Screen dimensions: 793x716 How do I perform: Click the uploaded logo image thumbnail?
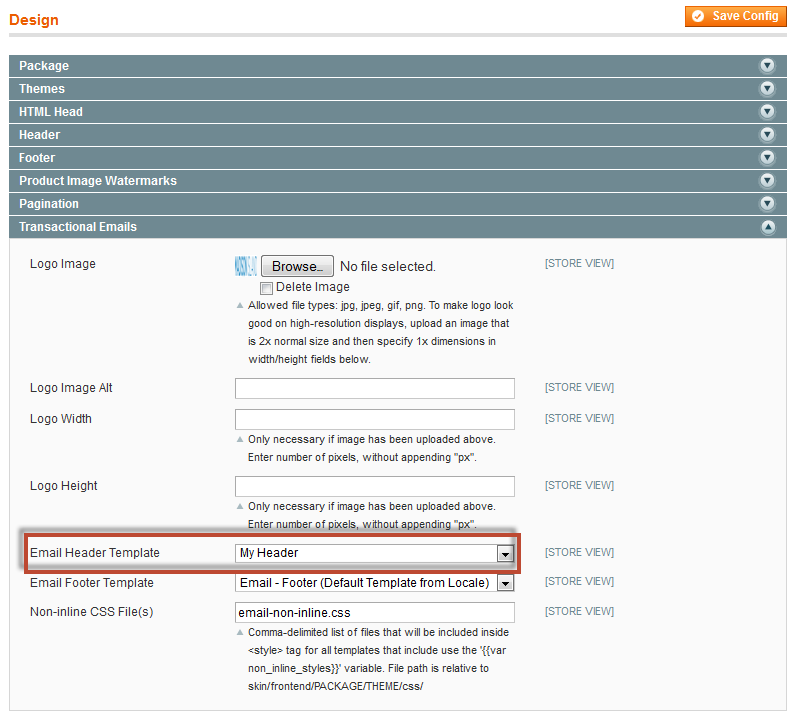[x=245, y=266]
